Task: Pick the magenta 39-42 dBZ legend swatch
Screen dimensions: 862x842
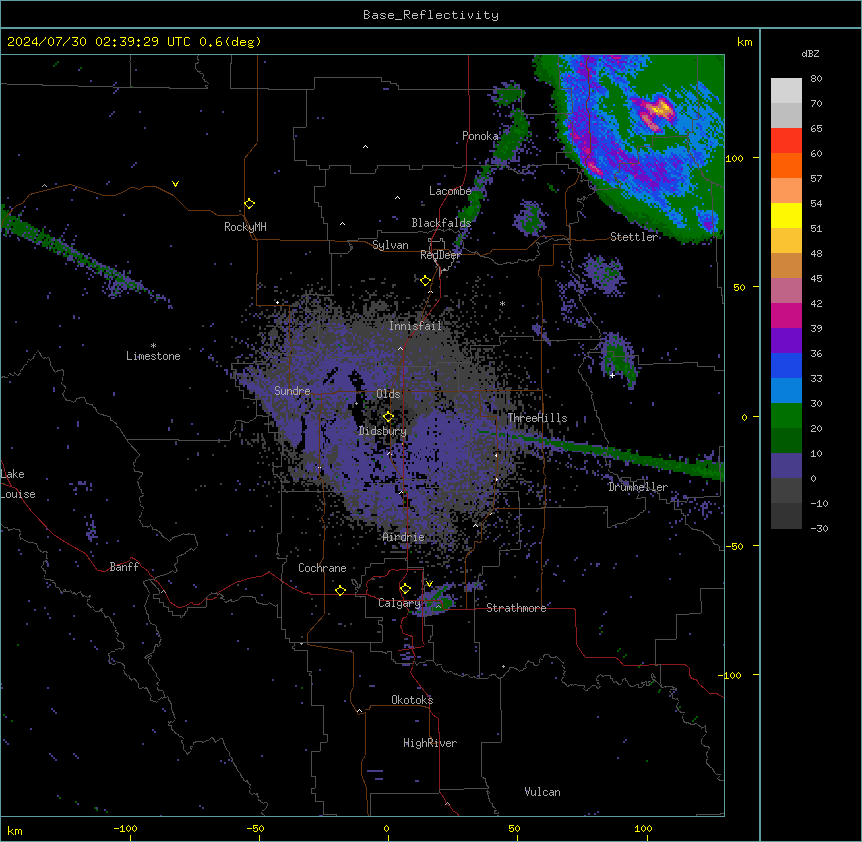Action: [786, 315]
